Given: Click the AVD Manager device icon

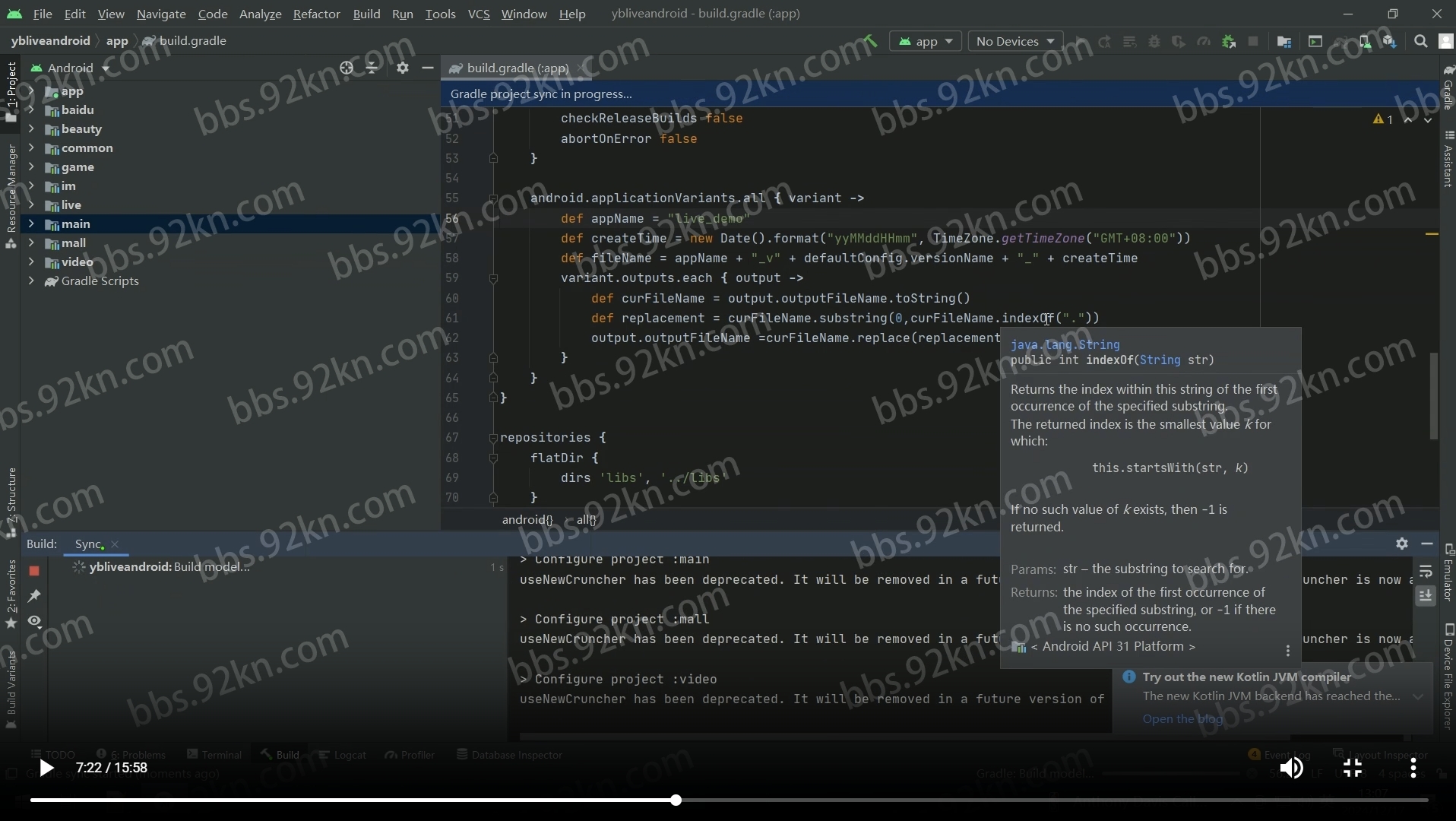Looking at the screenshot, I should click(1365, 42).
